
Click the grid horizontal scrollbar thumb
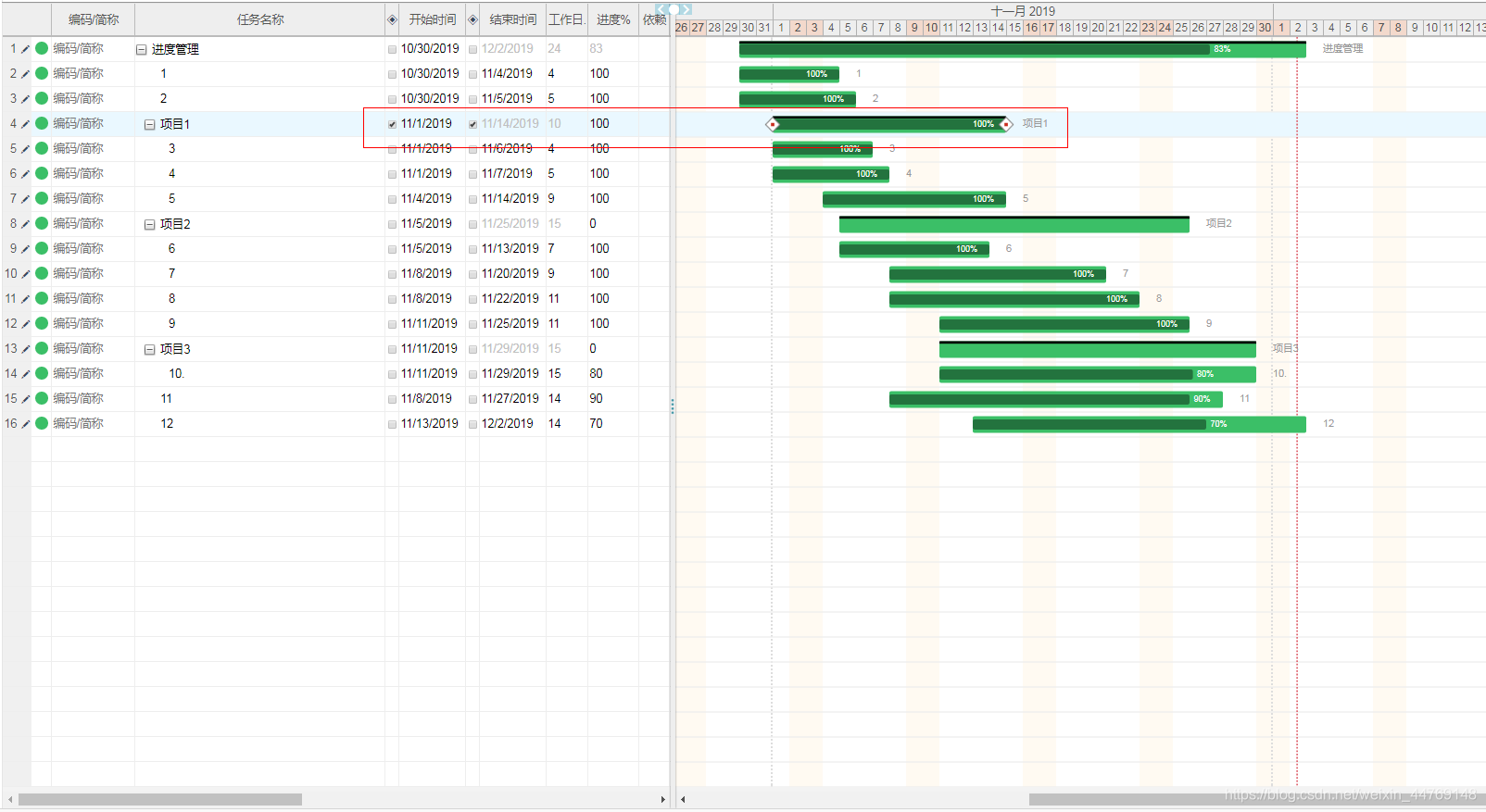click(160, 799)
